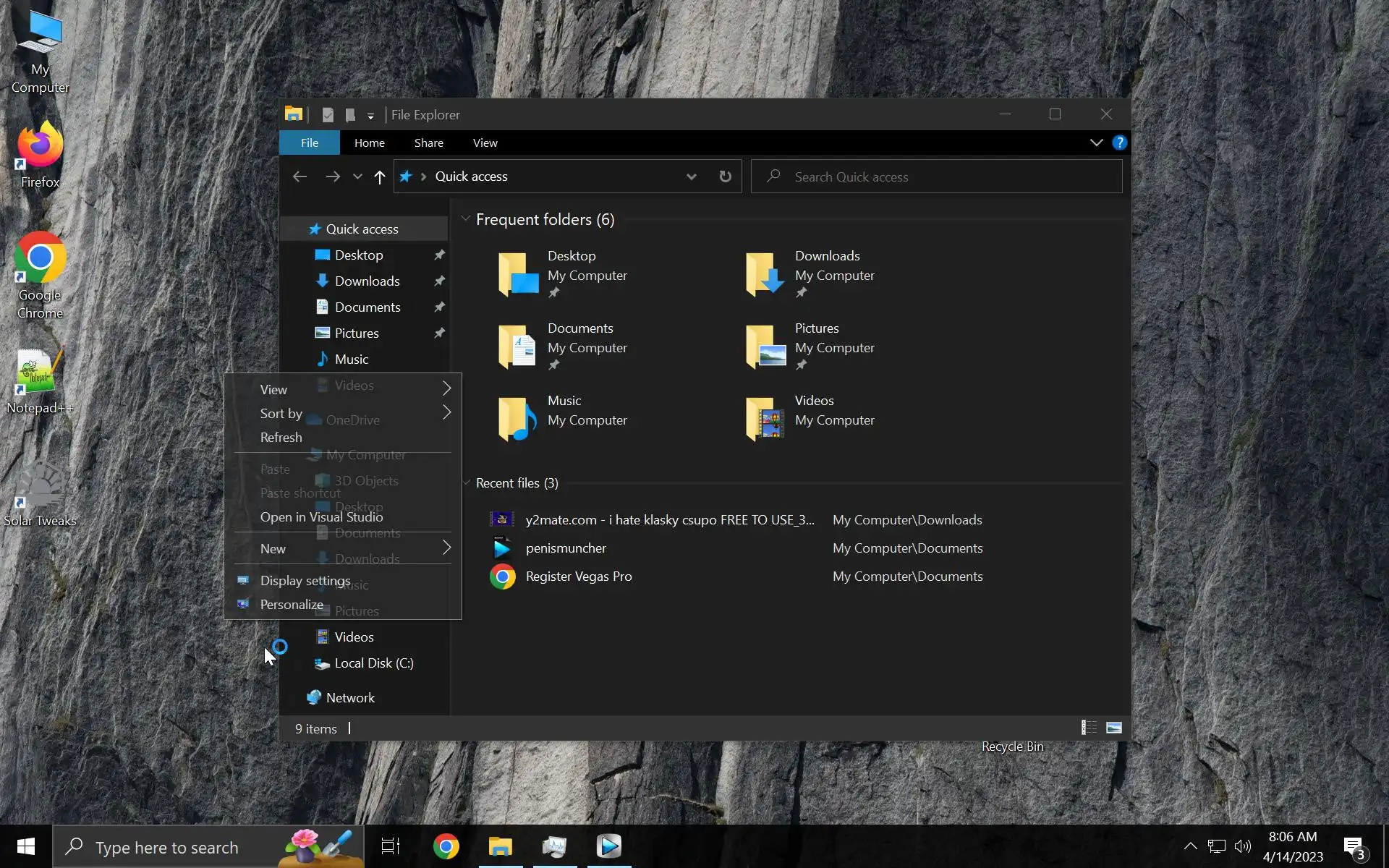The height and width of the screenshot is (868, 1389).
Task: Click the pin icon beside Downloads in sidebar
Action: pos(439,281)
